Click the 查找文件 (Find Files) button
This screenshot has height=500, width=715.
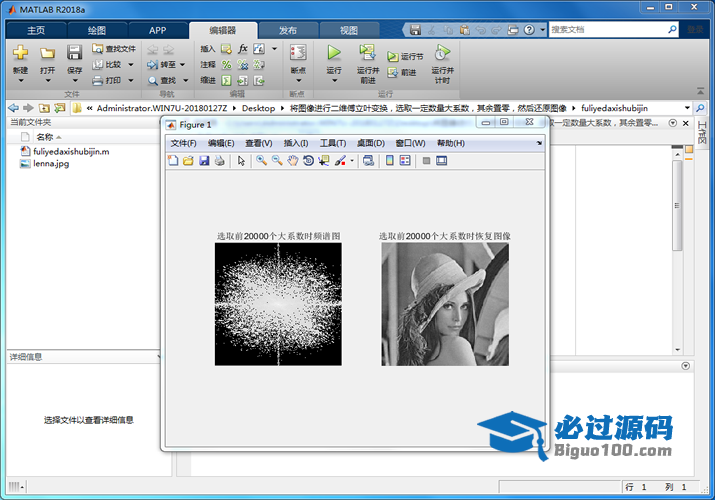(x=113, y=48)
